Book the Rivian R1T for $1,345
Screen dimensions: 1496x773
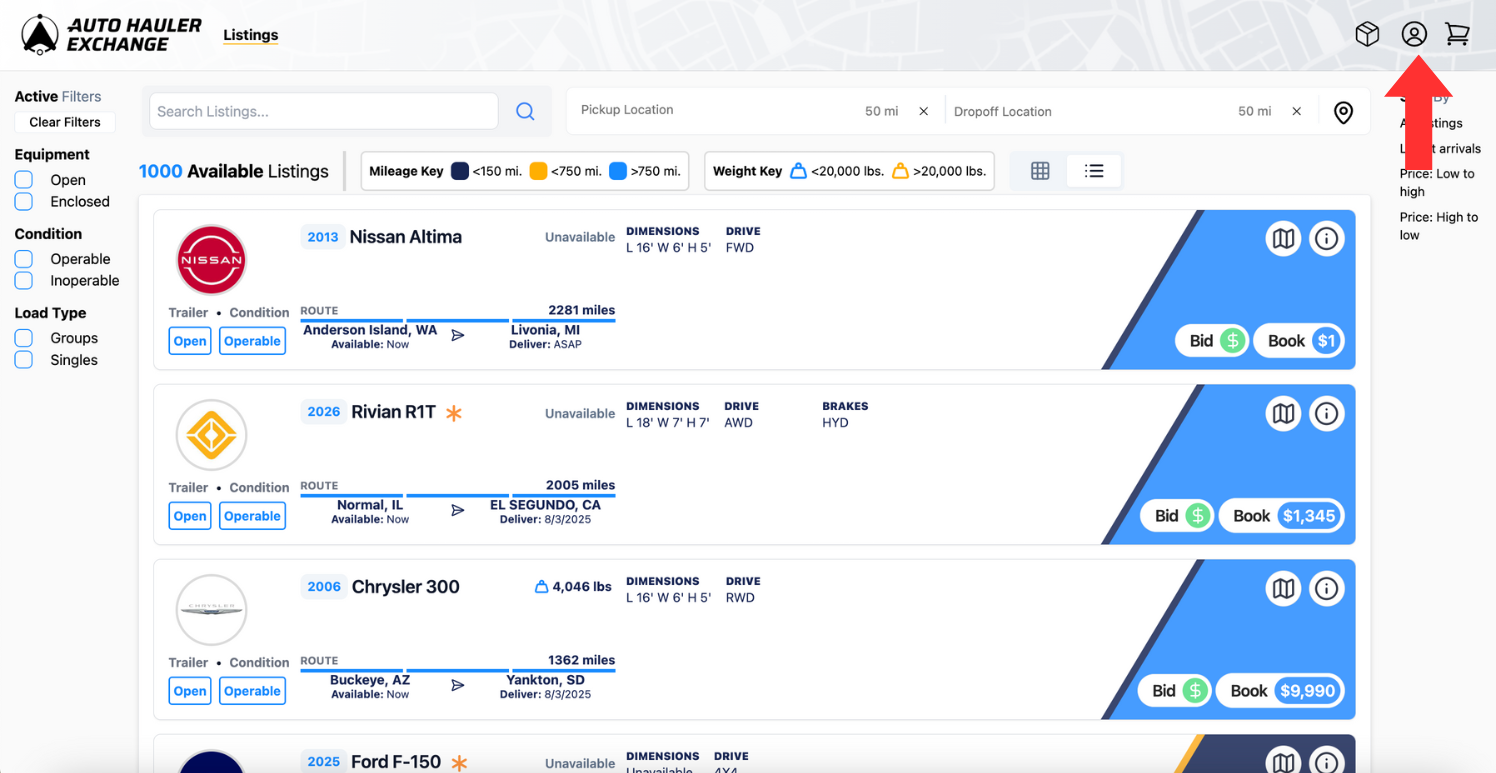tap(1282, 516)
